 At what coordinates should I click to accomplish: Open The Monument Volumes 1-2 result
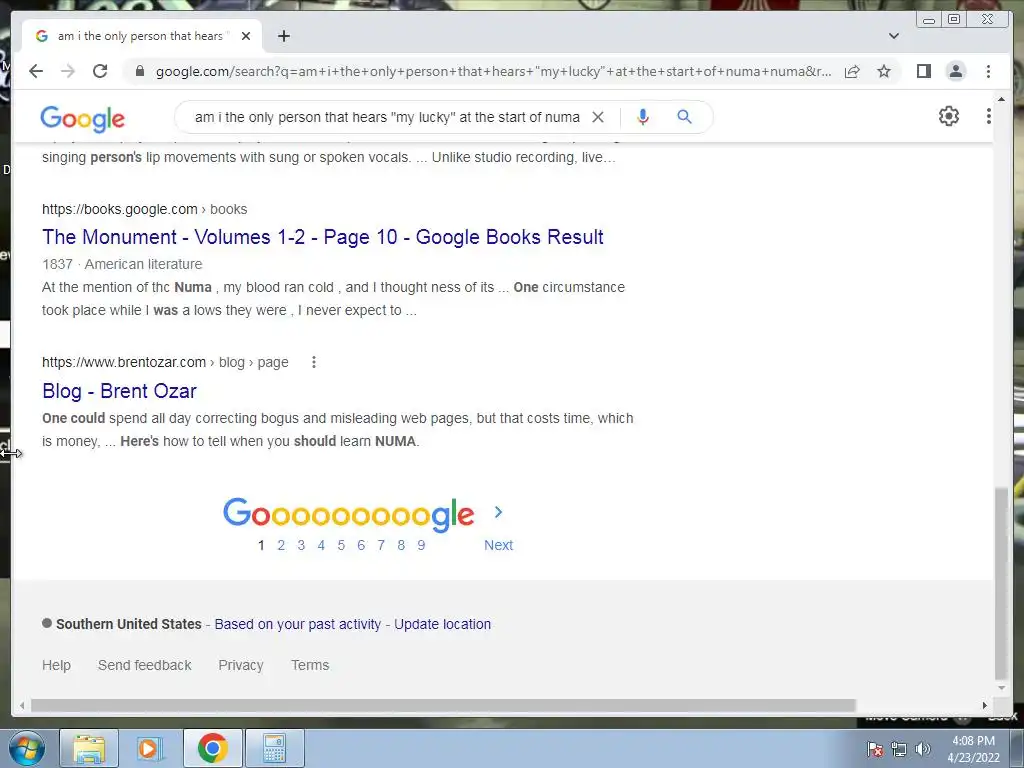[323, 236]
